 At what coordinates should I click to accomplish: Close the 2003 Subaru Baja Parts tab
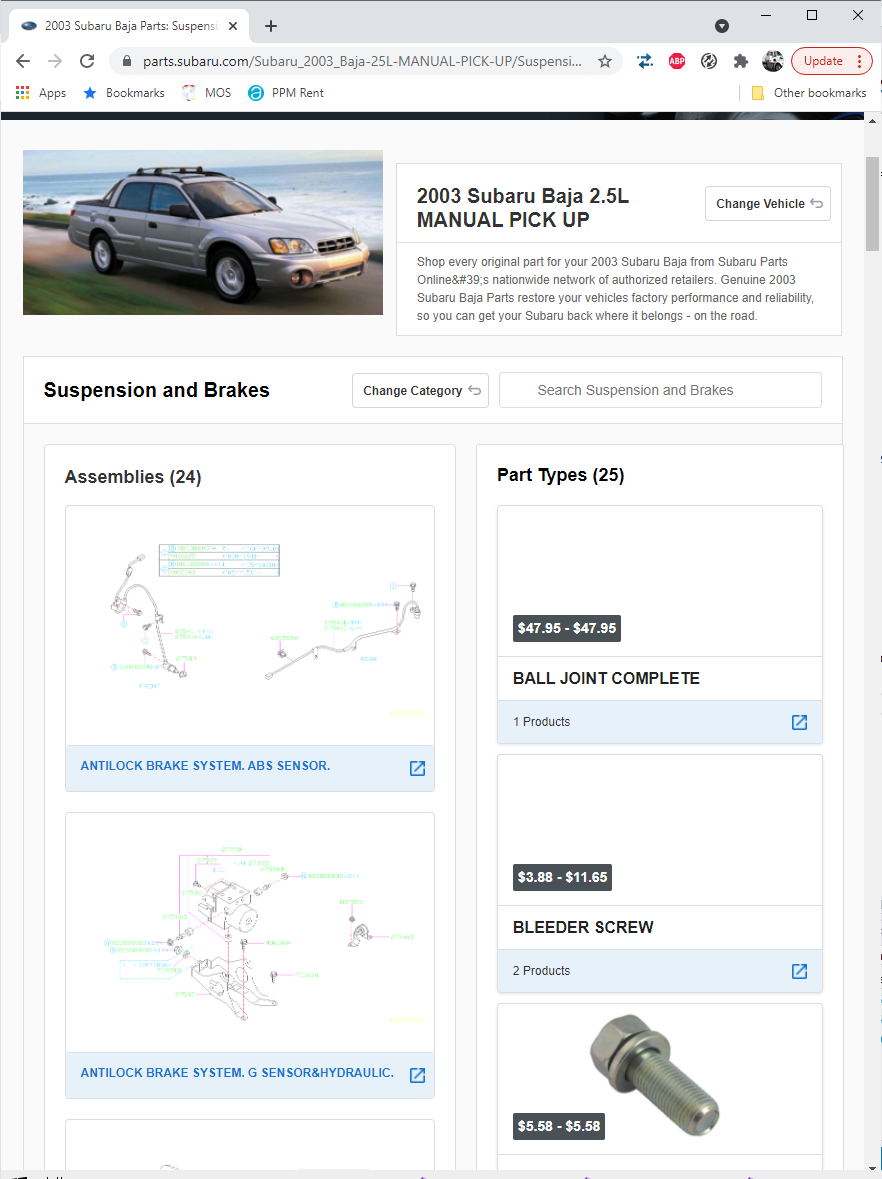[233, 26]
